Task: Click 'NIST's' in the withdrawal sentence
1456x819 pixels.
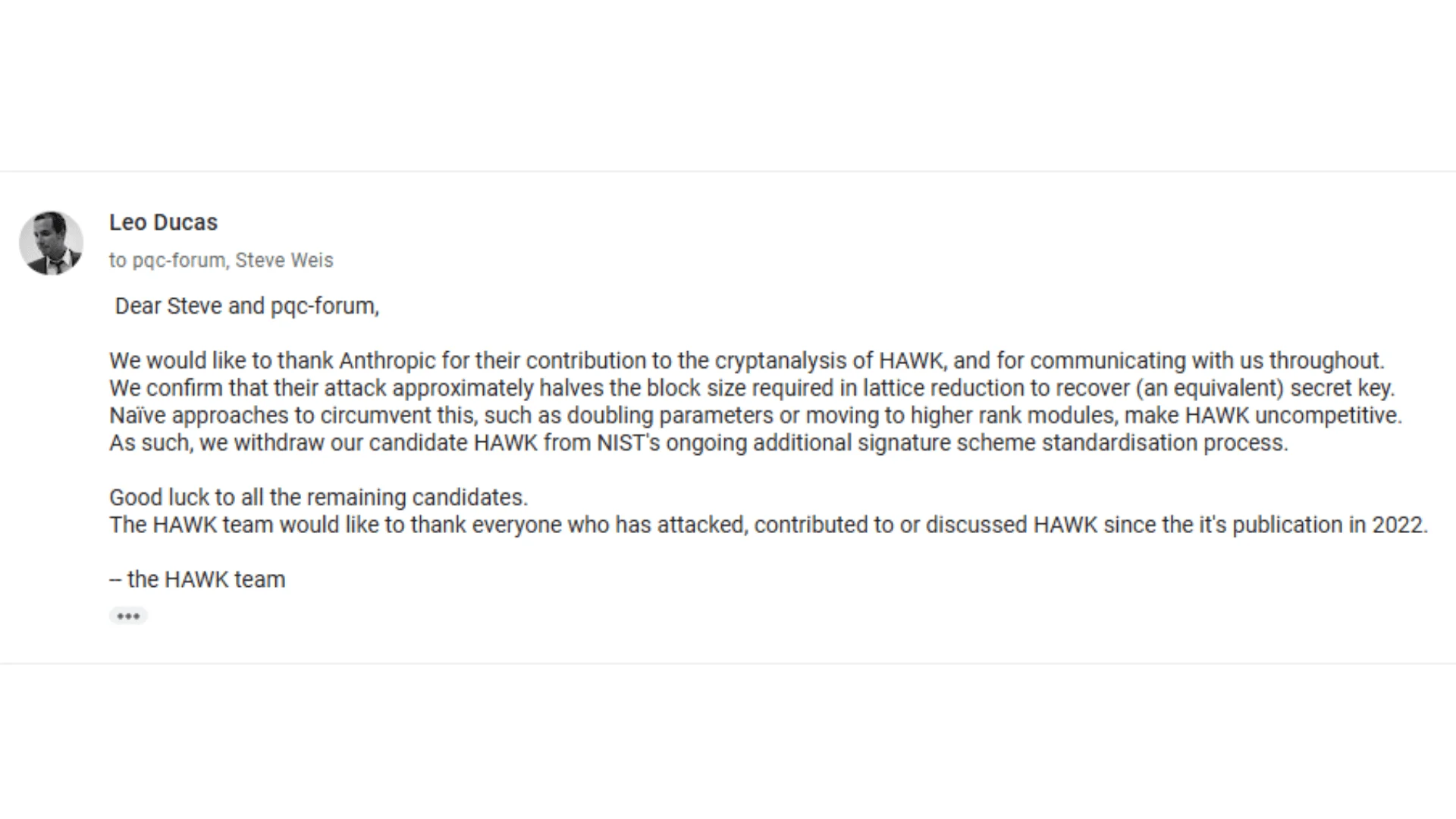Action: coord(628,442)
